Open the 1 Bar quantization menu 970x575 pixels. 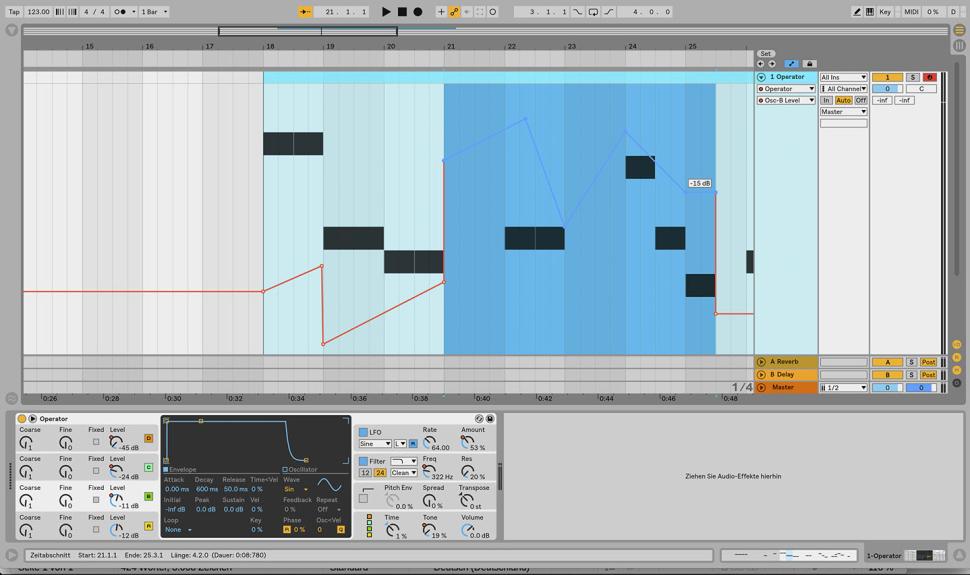pos(154,12)
